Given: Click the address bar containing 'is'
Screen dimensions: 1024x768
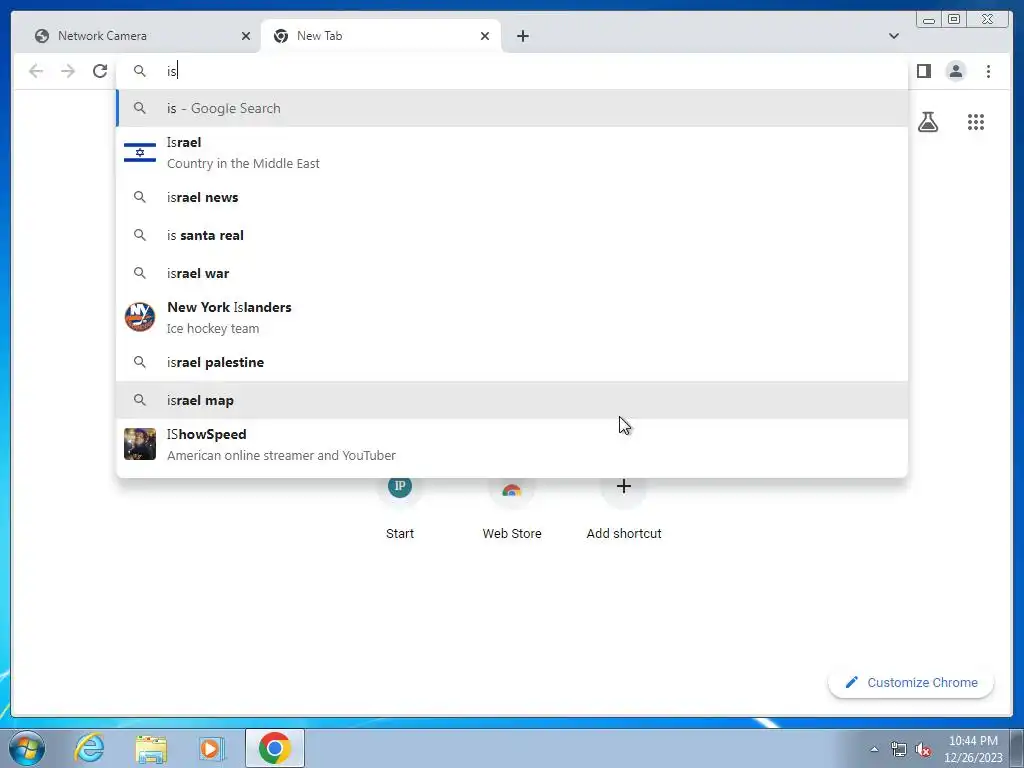Looking at the screenshot, I should tap(512, 71).
